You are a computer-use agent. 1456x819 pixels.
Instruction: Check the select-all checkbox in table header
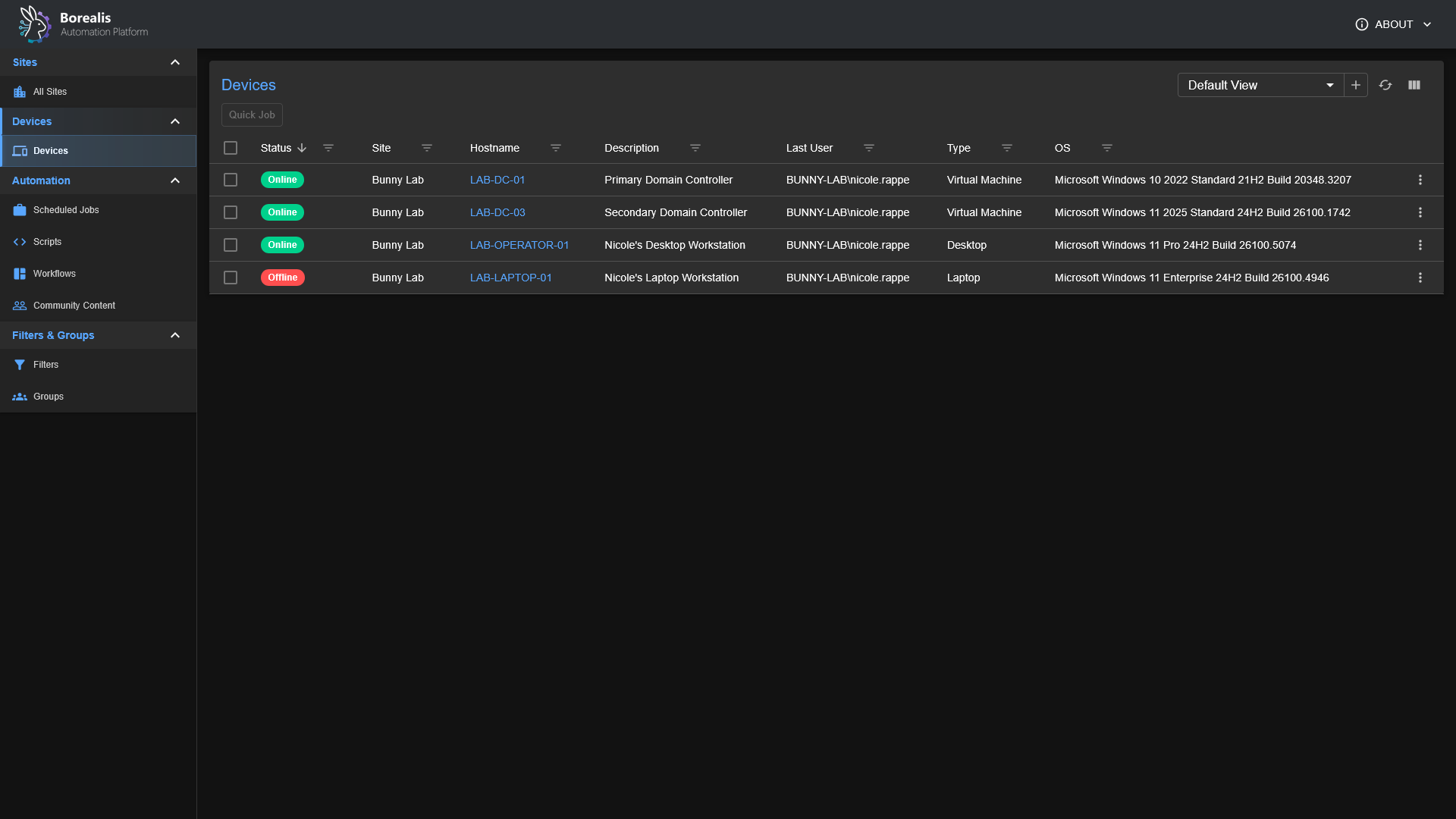click(231, 148)
